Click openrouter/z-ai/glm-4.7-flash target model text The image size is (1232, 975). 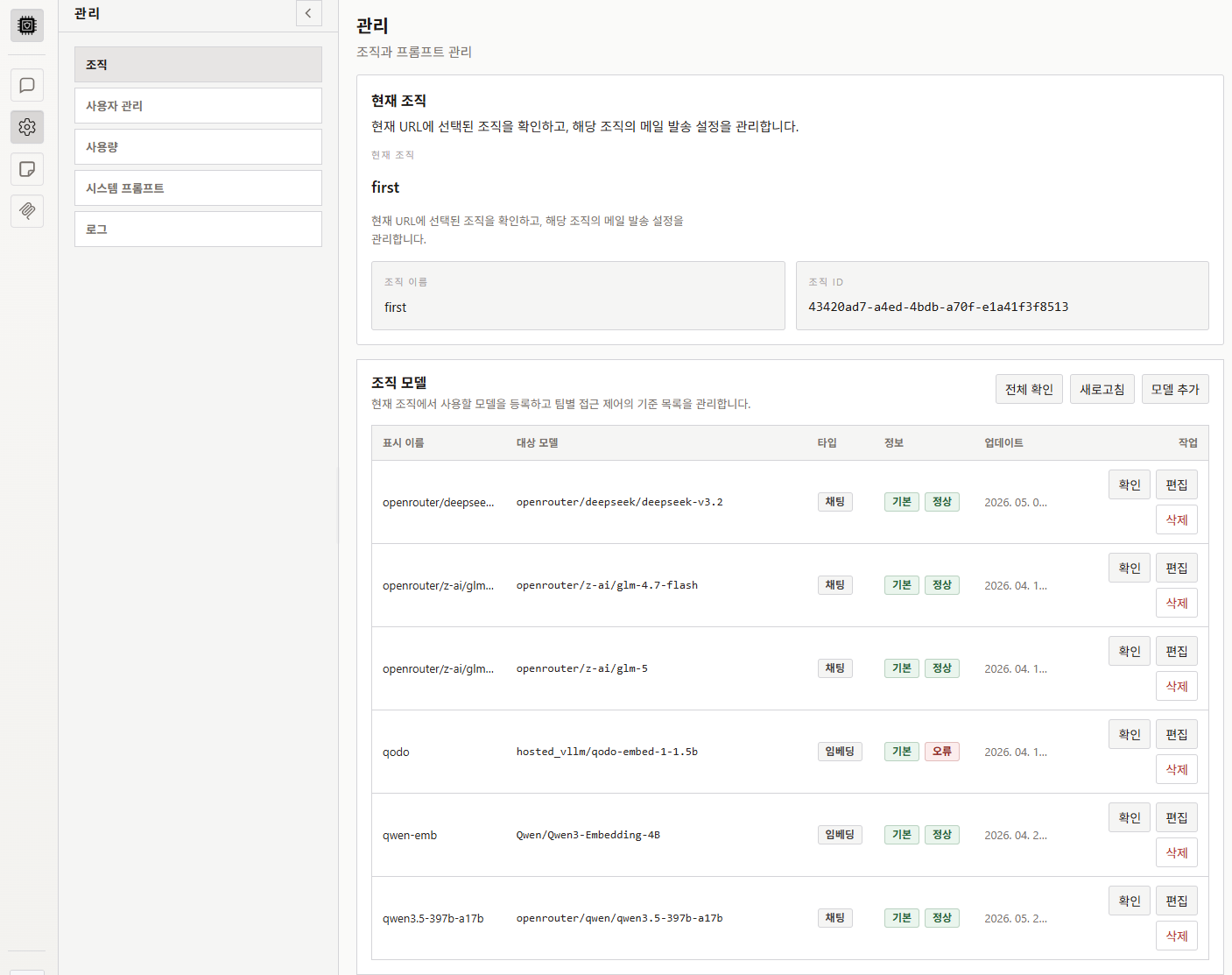607,585
